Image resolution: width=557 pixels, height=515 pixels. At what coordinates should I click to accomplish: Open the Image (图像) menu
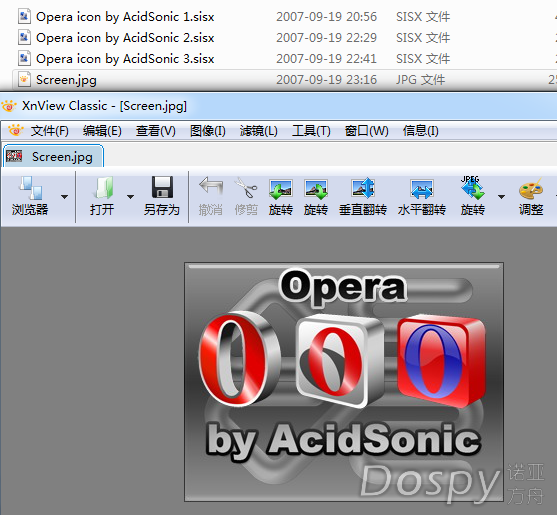point(207,131)
